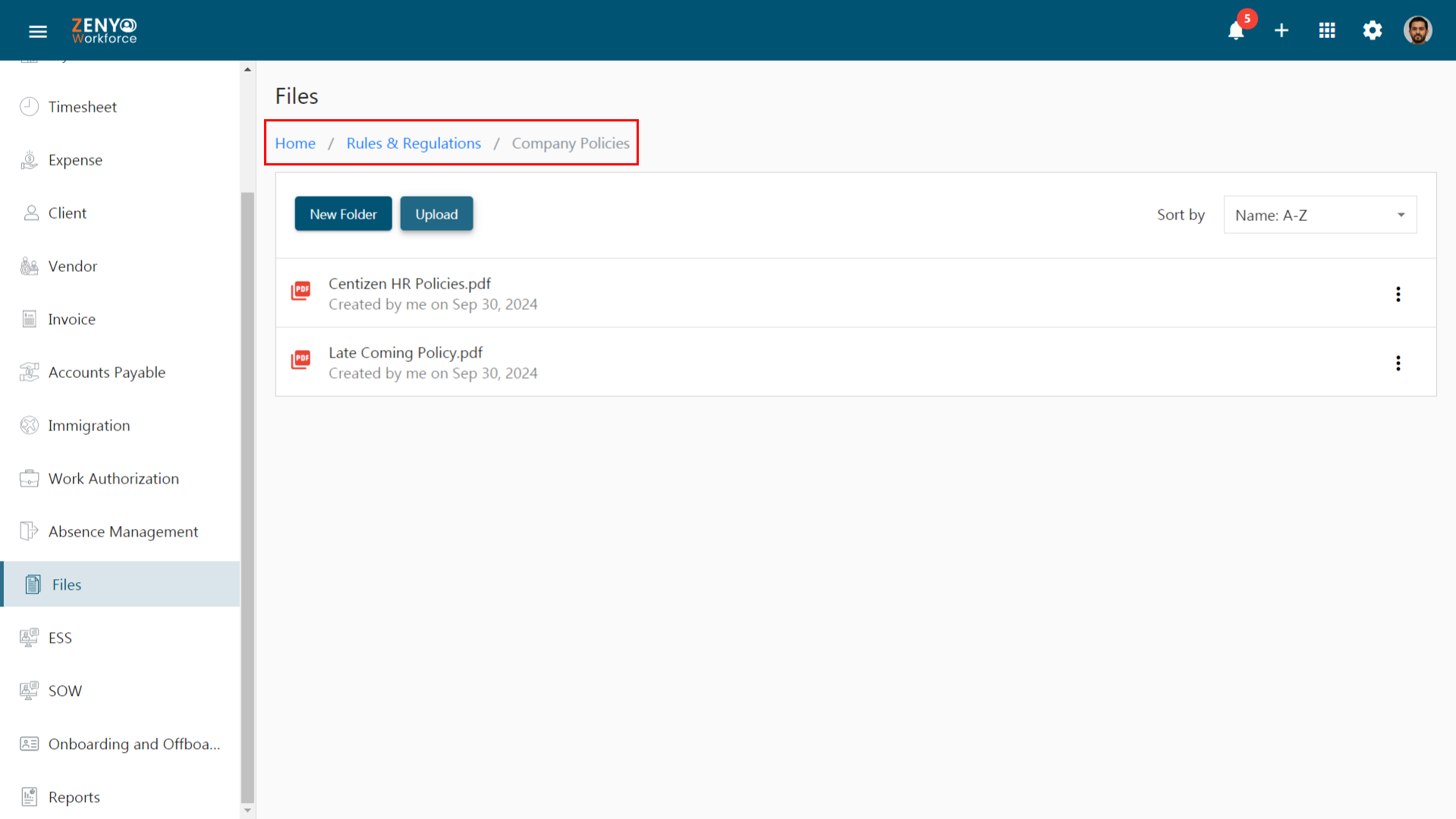This screenshot has height=819, width=1456.
Task: Expand the Sort by Name: A-Z dropdown
Action: pyautogui.click(x=1320, y=215)
